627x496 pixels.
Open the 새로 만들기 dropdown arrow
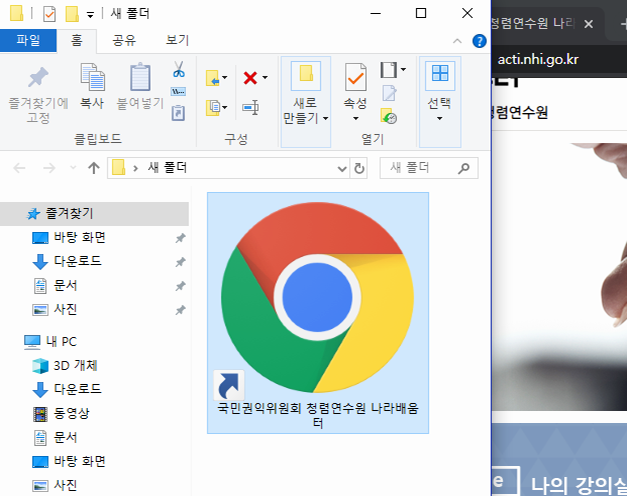click(326, 118)
